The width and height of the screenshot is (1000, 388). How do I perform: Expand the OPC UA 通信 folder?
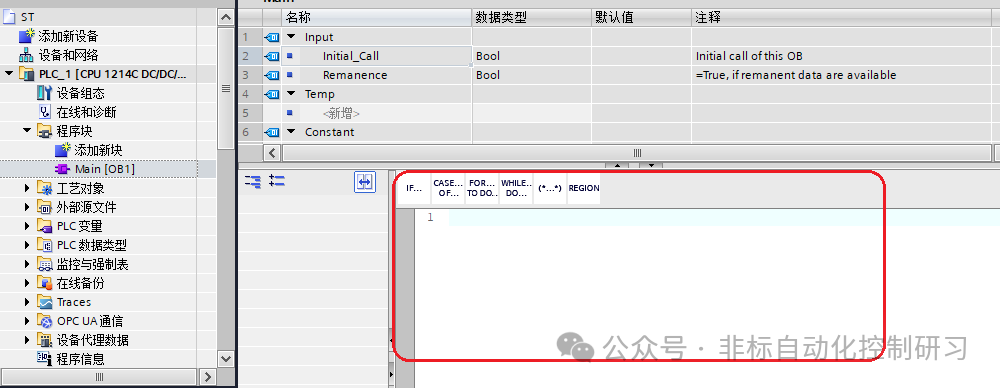[x=27, y=321]
